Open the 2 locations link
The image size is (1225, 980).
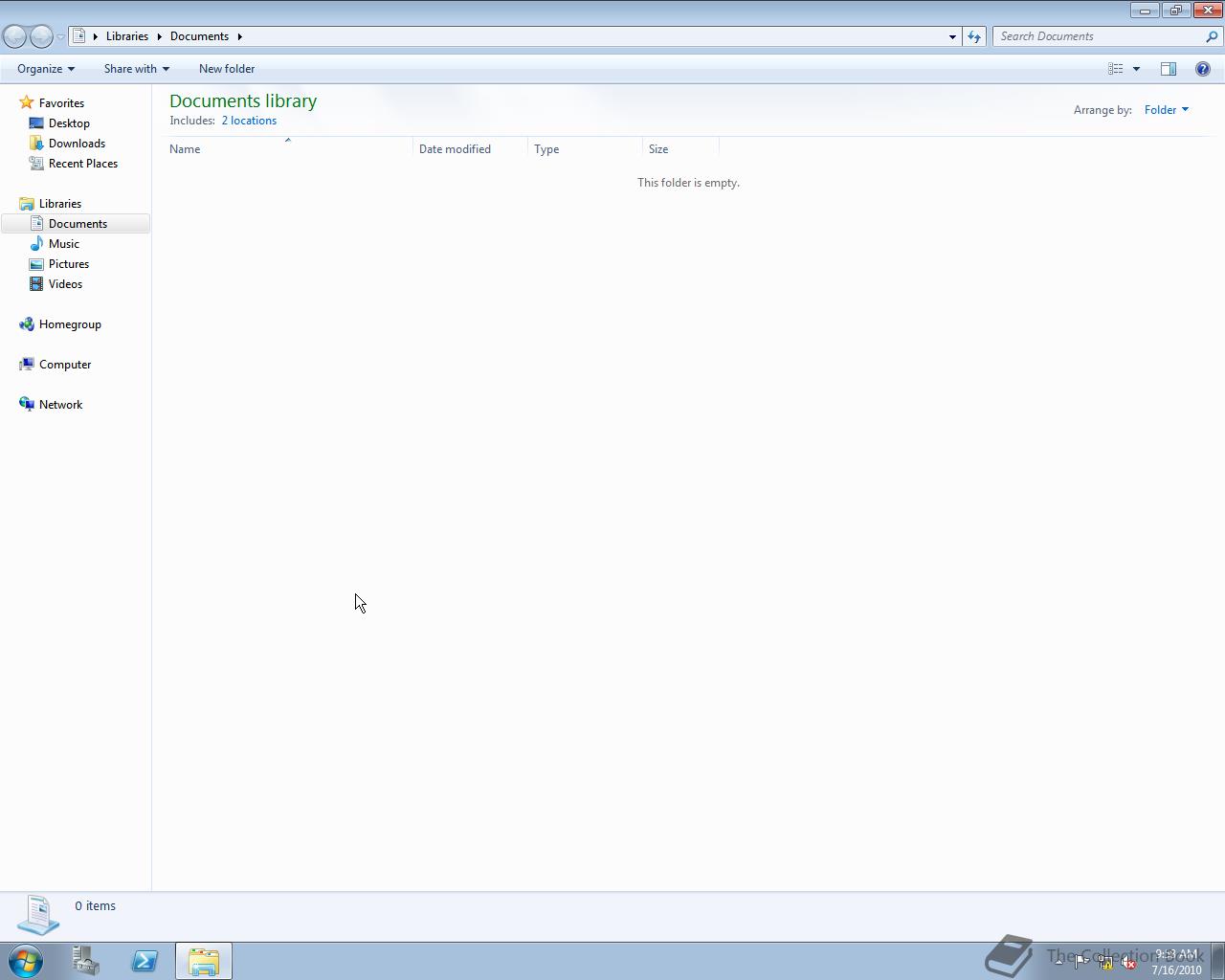point(249,121)
